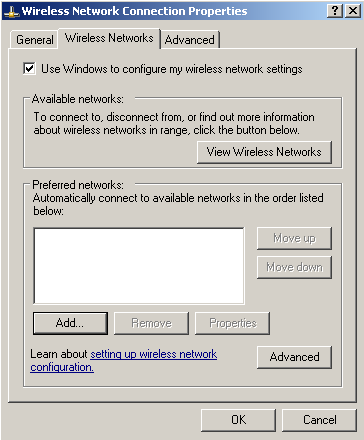Image resolution: width=364 pixels, height=440 pixels.
Task: Click the dialog title bar text
Action: (x=134, y=11)
